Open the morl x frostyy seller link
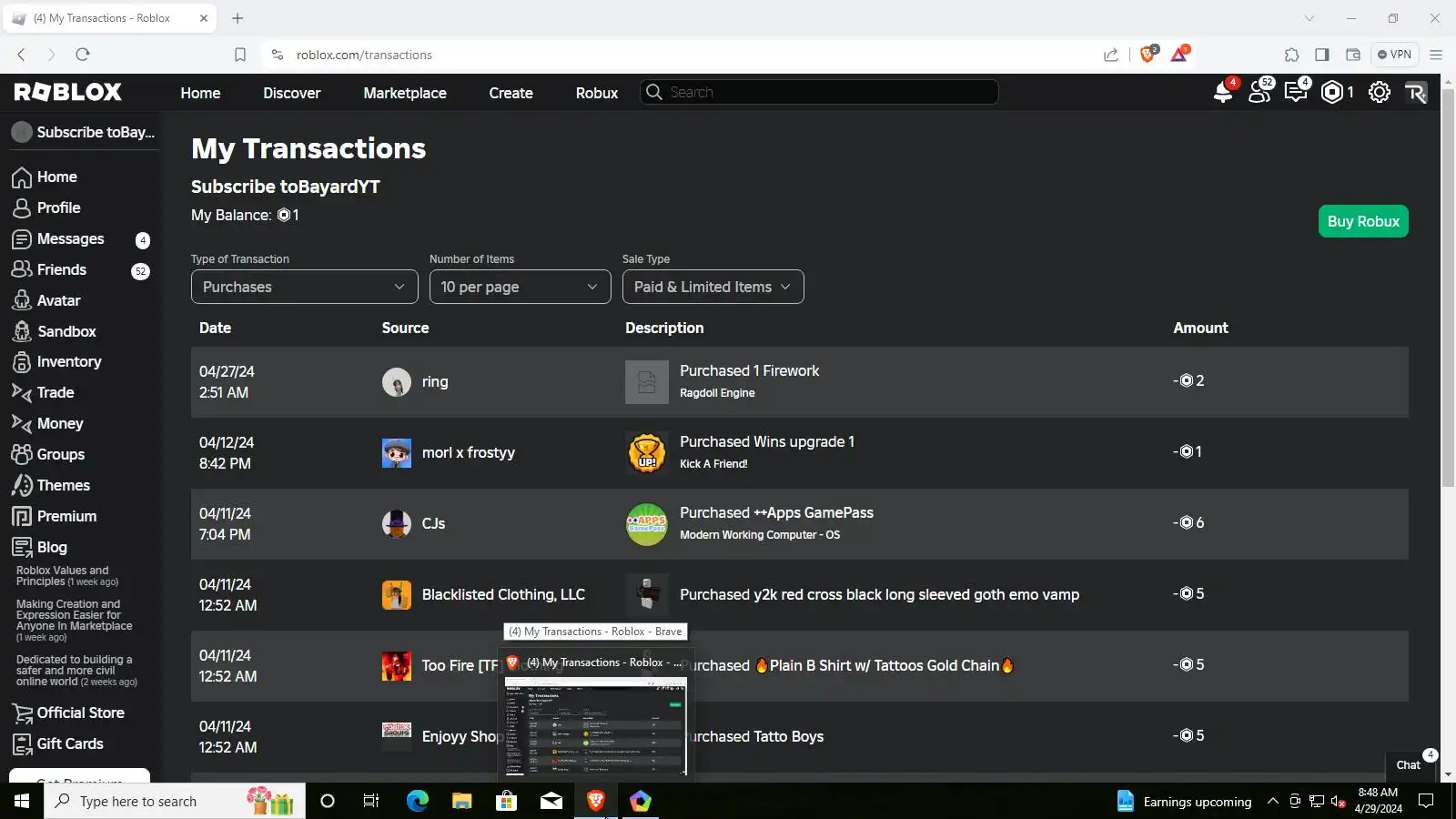The width and height of the screenshot is (1456, 819). (468, 453)
